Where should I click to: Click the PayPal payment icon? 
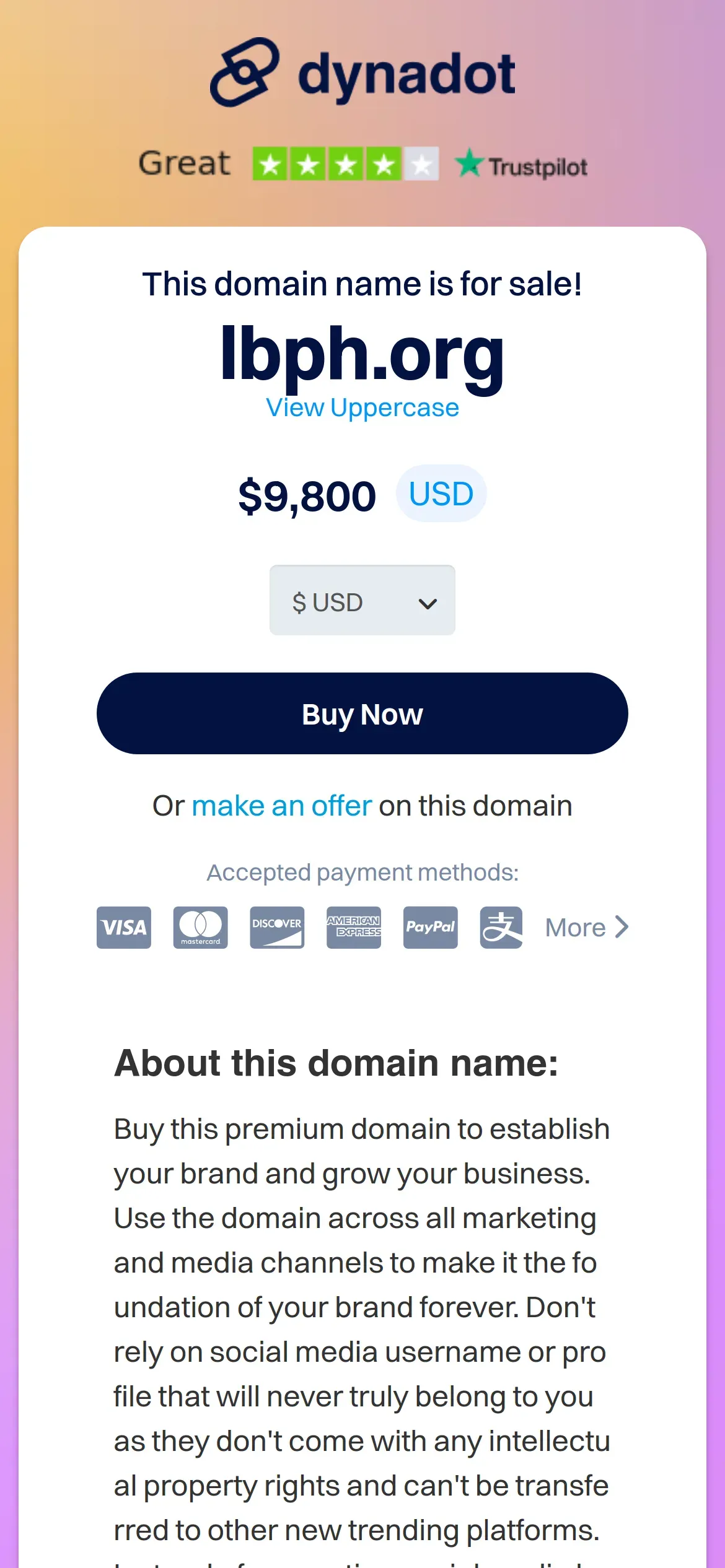coord(430,927)
